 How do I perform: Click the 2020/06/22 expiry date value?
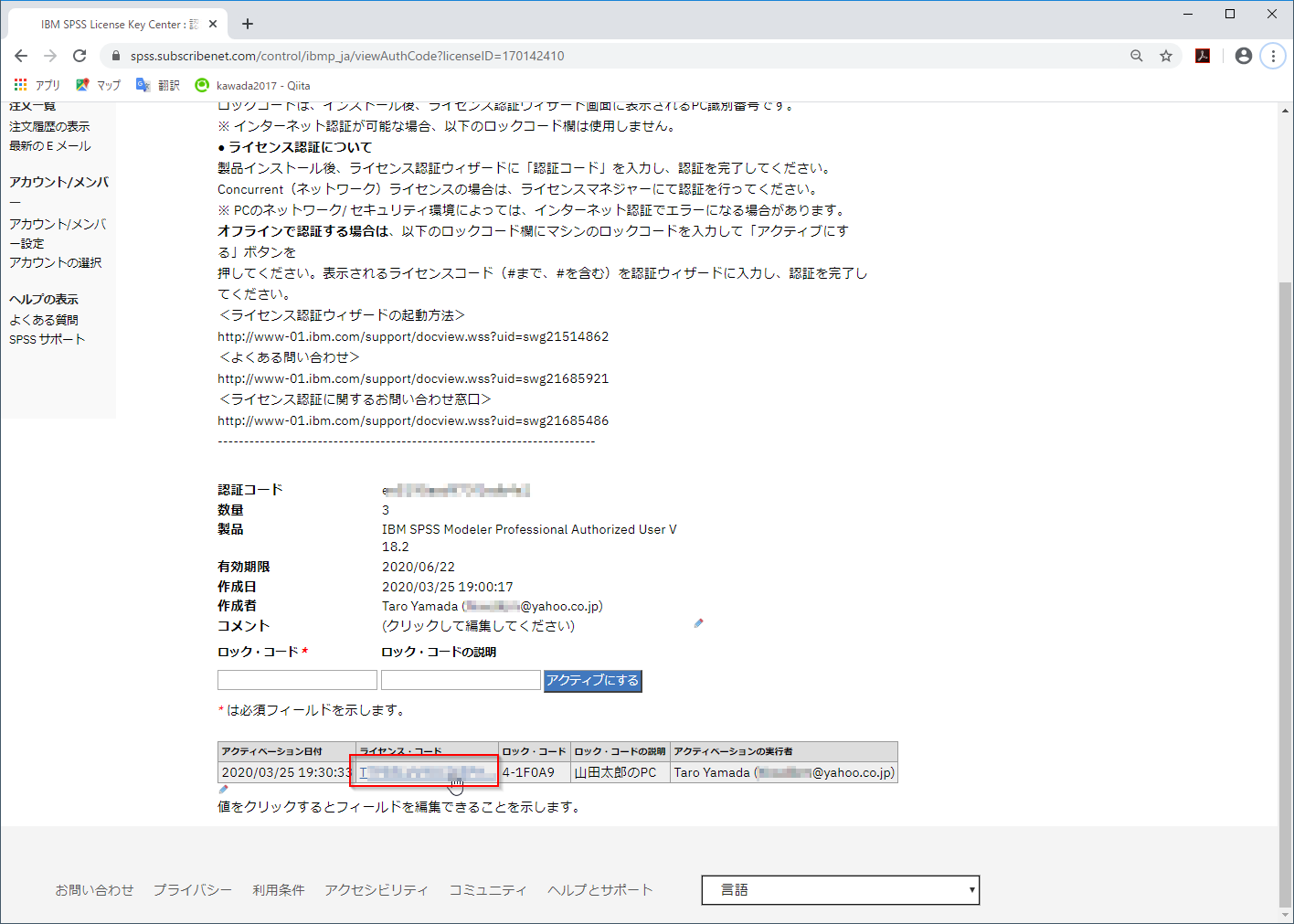point(419,567)
